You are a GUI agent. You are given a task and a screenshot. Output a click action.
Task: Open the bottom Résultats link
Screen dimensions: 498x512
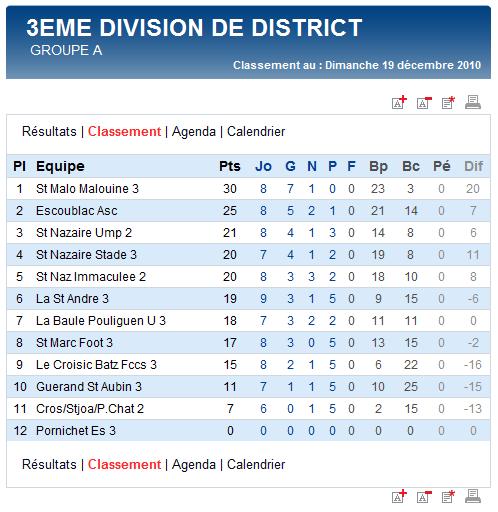pyautogui.click(x=49, y=464)
